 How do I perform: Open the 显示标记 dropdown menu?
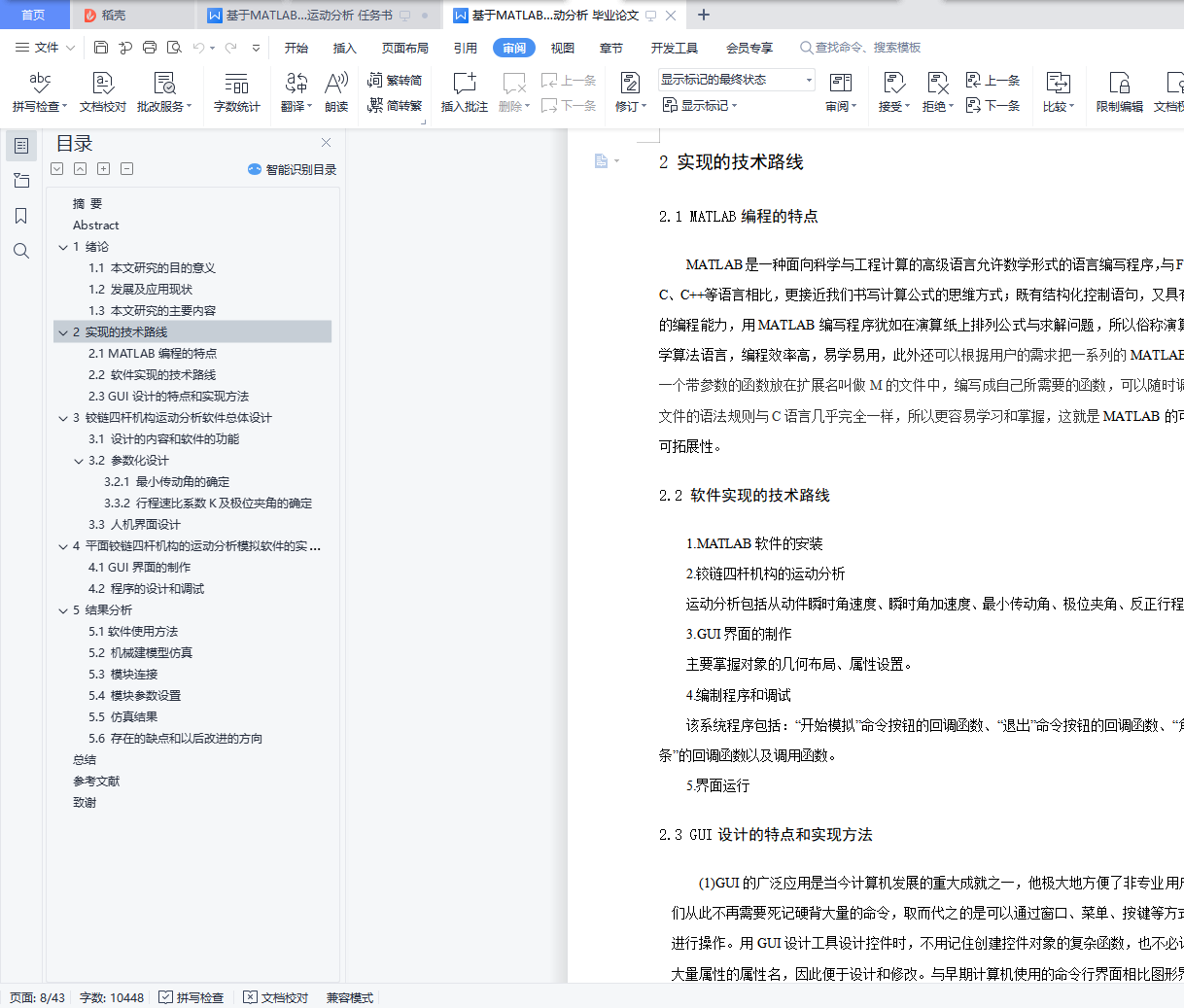coord(700,105)
